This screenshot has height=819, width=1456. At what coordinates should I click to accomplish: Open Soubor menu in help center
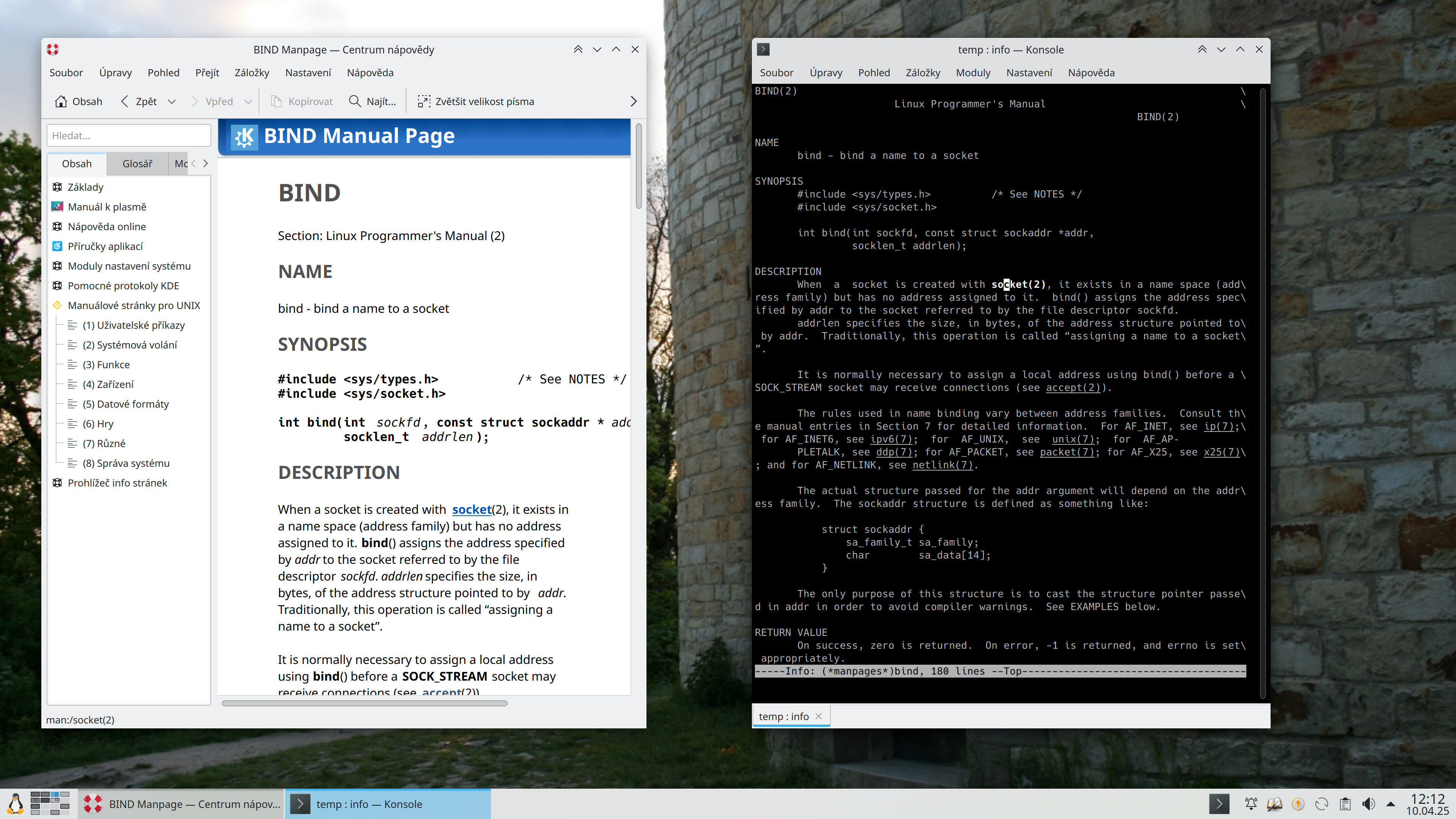[66, 73]
